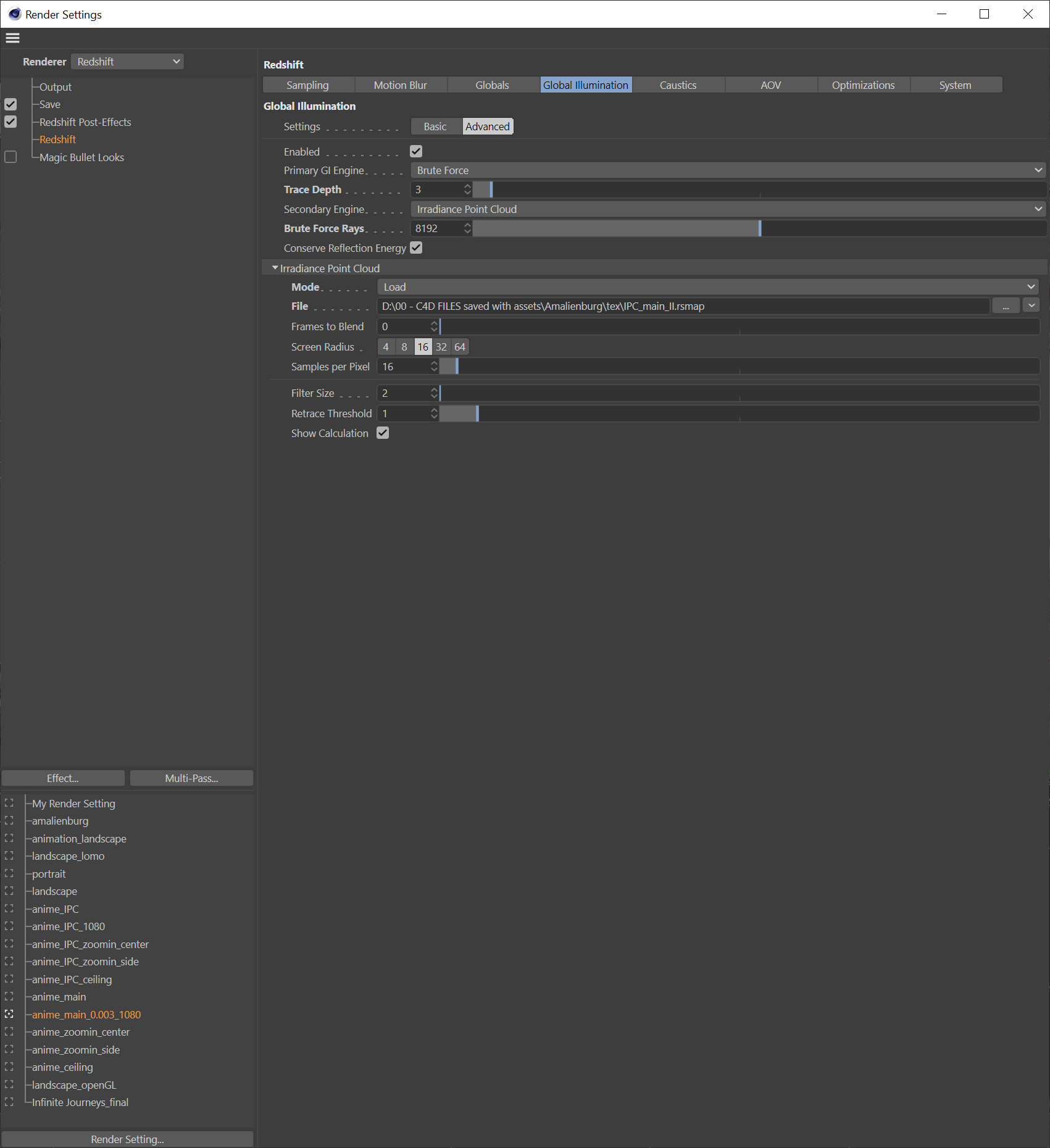Click the marker icon beside Infinite Journeys_final
The image size is (1050, 1148).
click(9, 1102)
